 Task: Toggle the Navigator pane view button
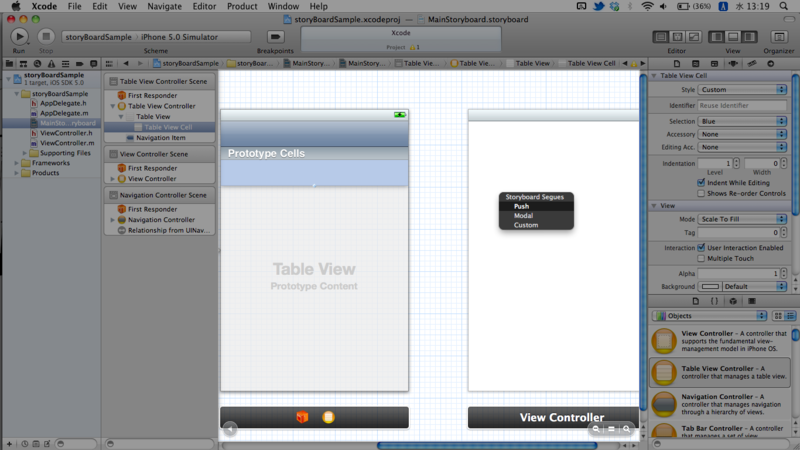(717, 37)
